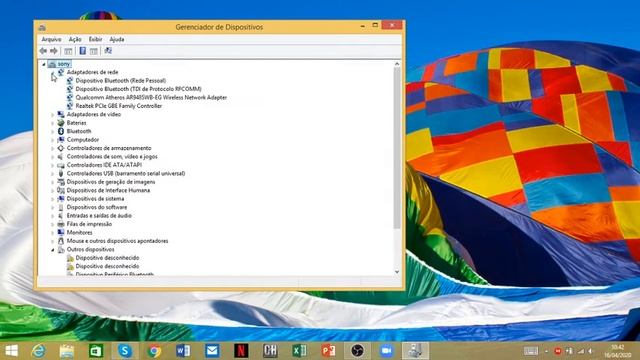The height and width of the screenshot is (360, 640).
Task: Open the Mail app on the taskbar
Action: click(212, 351)
